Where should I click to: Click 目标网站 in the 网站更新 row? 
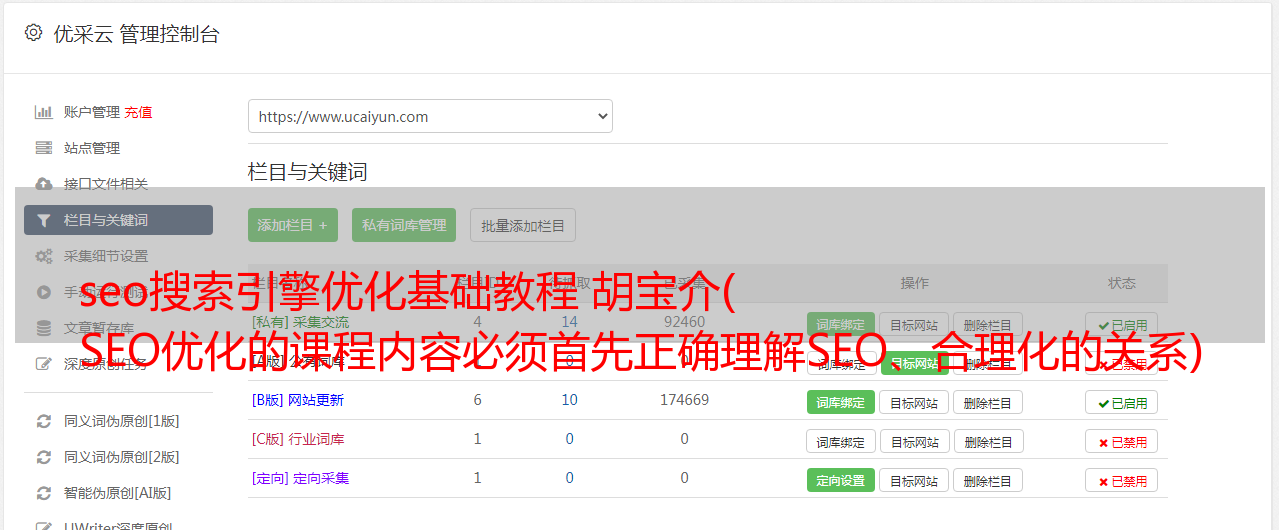pos(915,402)
